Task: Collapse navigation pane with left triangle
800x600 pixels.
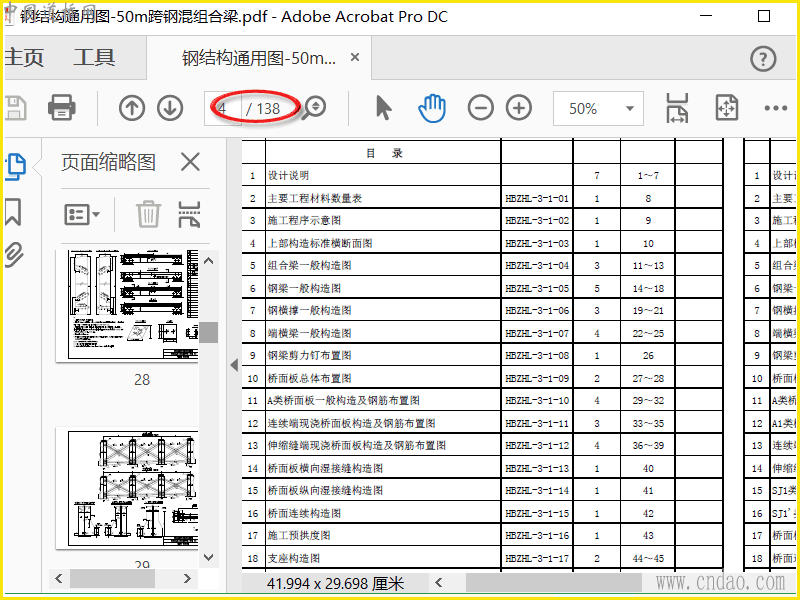Action: click(x=234, y=365)
